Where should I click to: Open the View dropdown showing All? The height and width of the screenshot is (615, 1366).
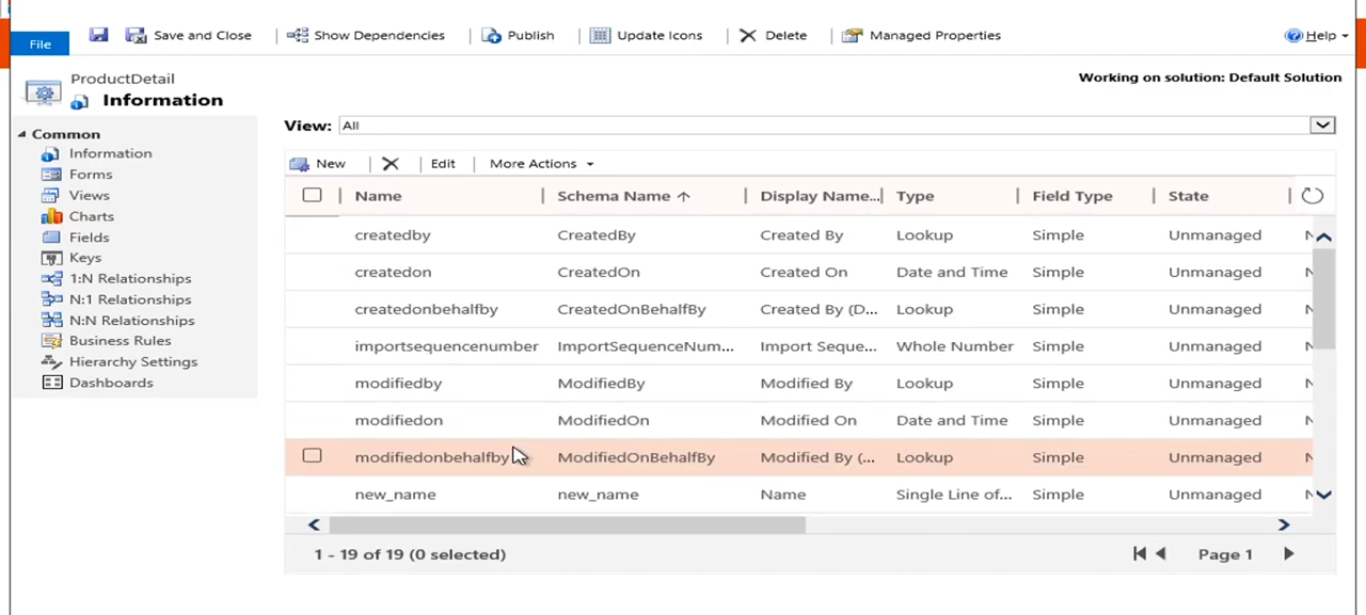click(1322, 125)
